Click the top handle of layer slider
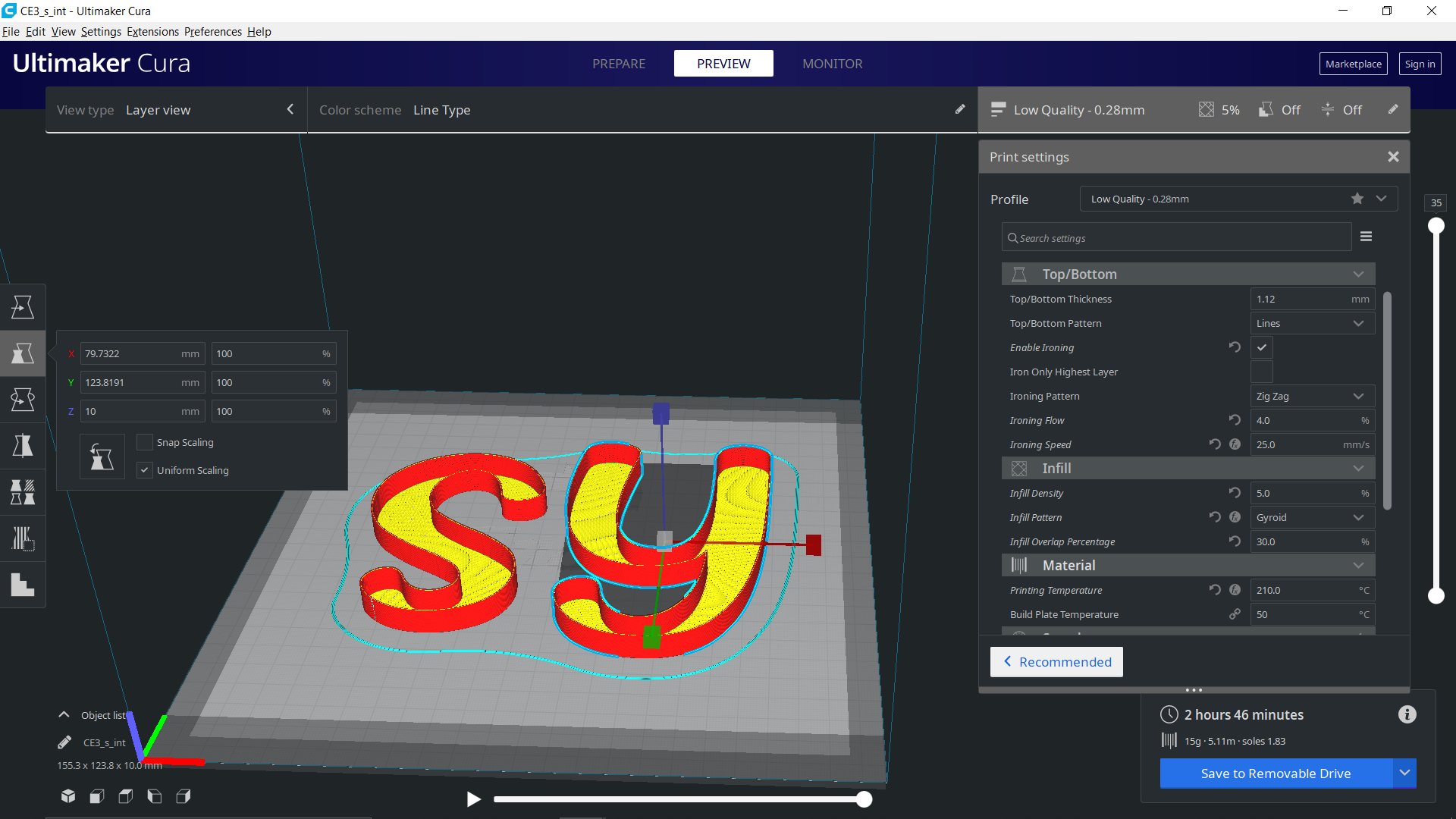Viewport: 1456px width, 819px height. coord(1436,226)
